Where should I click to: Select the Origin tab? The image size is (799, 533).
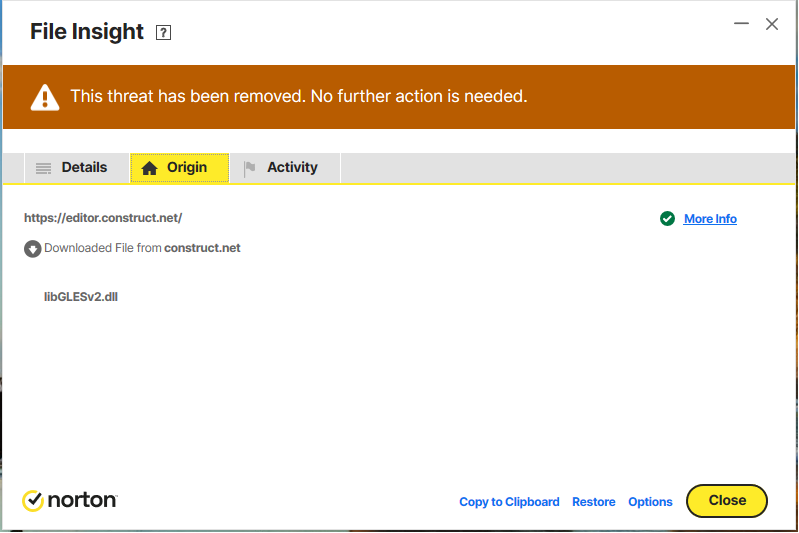coord(179,168)
